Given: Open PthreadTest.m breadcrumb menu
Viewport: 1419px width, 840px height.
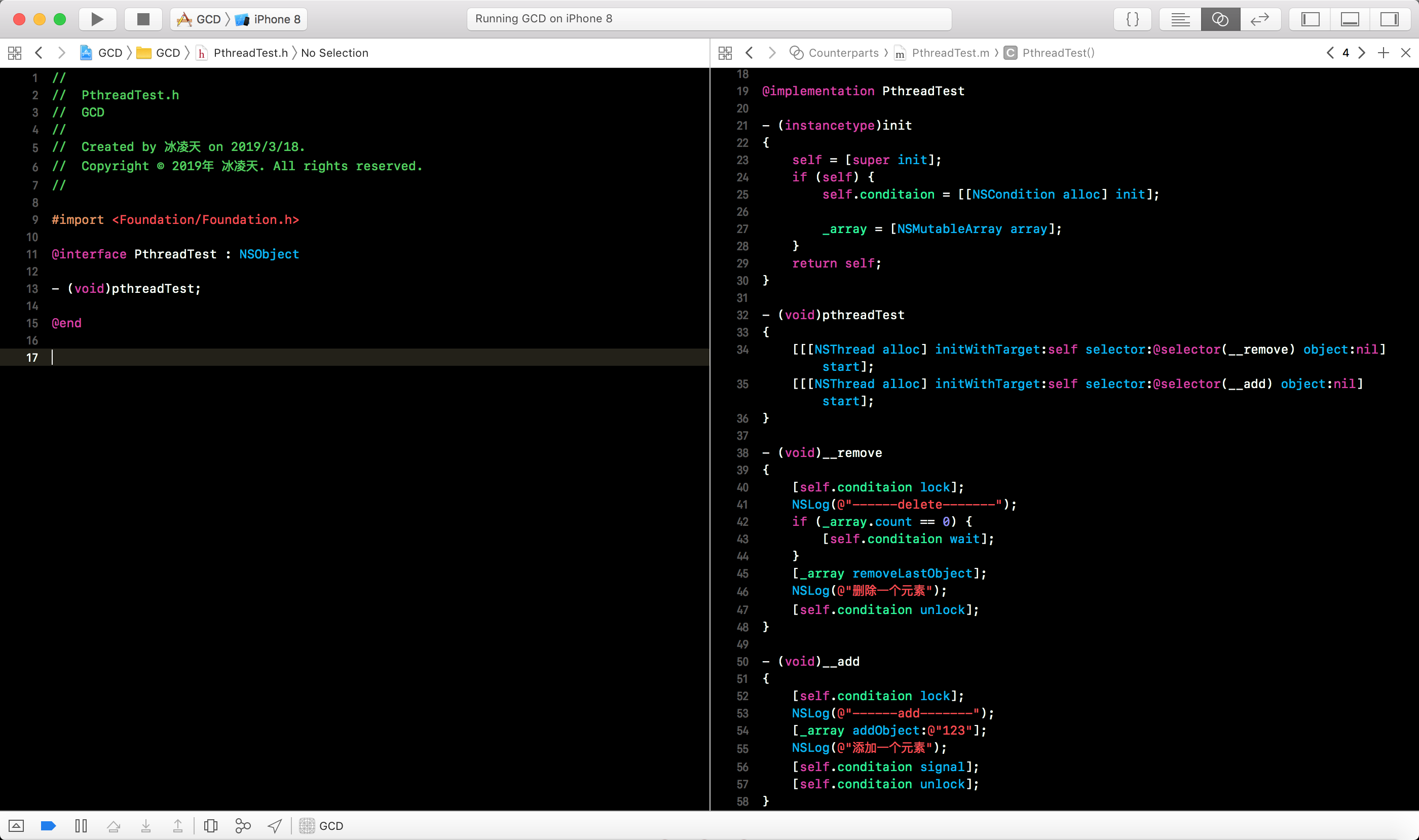Looking at the screenshot, I should tap(942, 53).
